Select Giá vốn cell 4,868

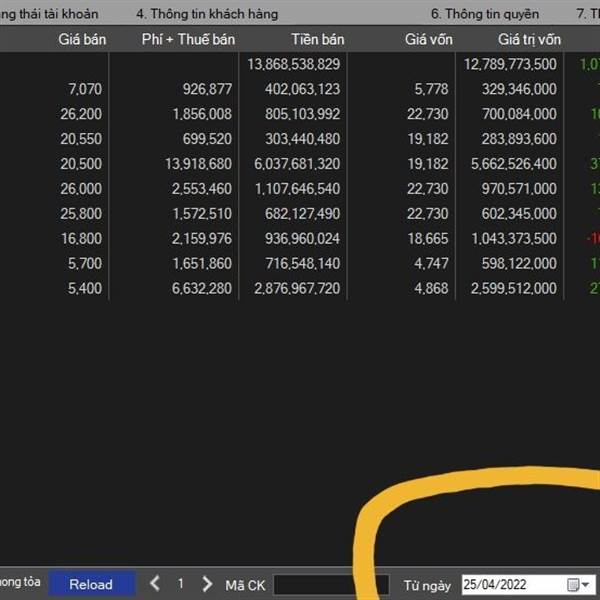pyautogui.click(x=431, y=289)
